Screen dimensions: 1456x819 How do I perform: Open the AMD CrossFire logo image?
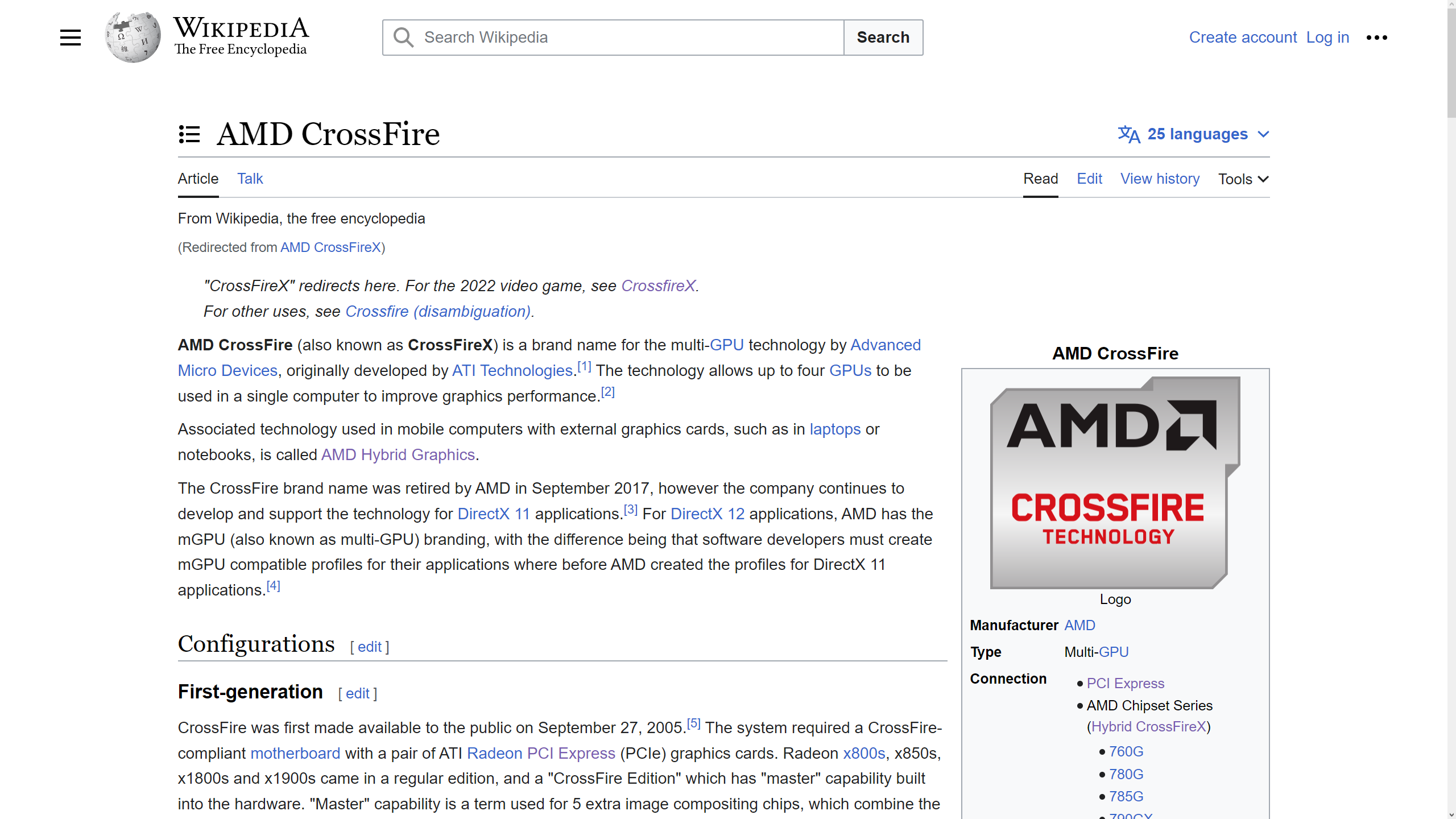click(1115, 482)
